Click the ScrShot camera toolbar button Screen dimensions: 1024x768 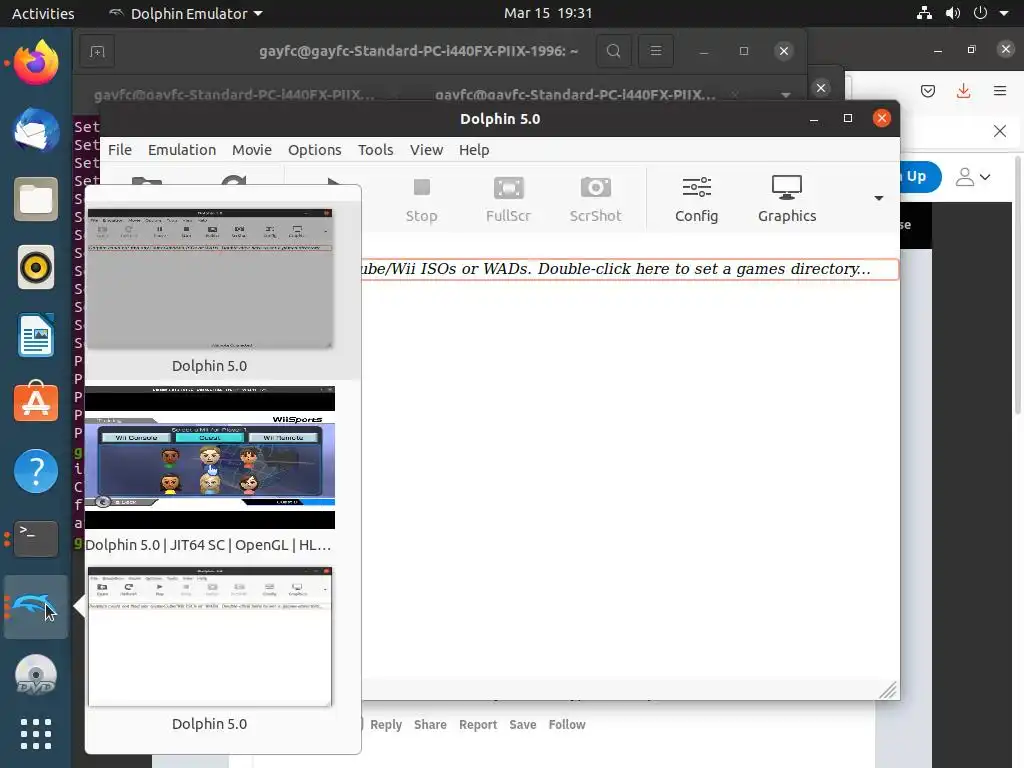coord(595,199)
